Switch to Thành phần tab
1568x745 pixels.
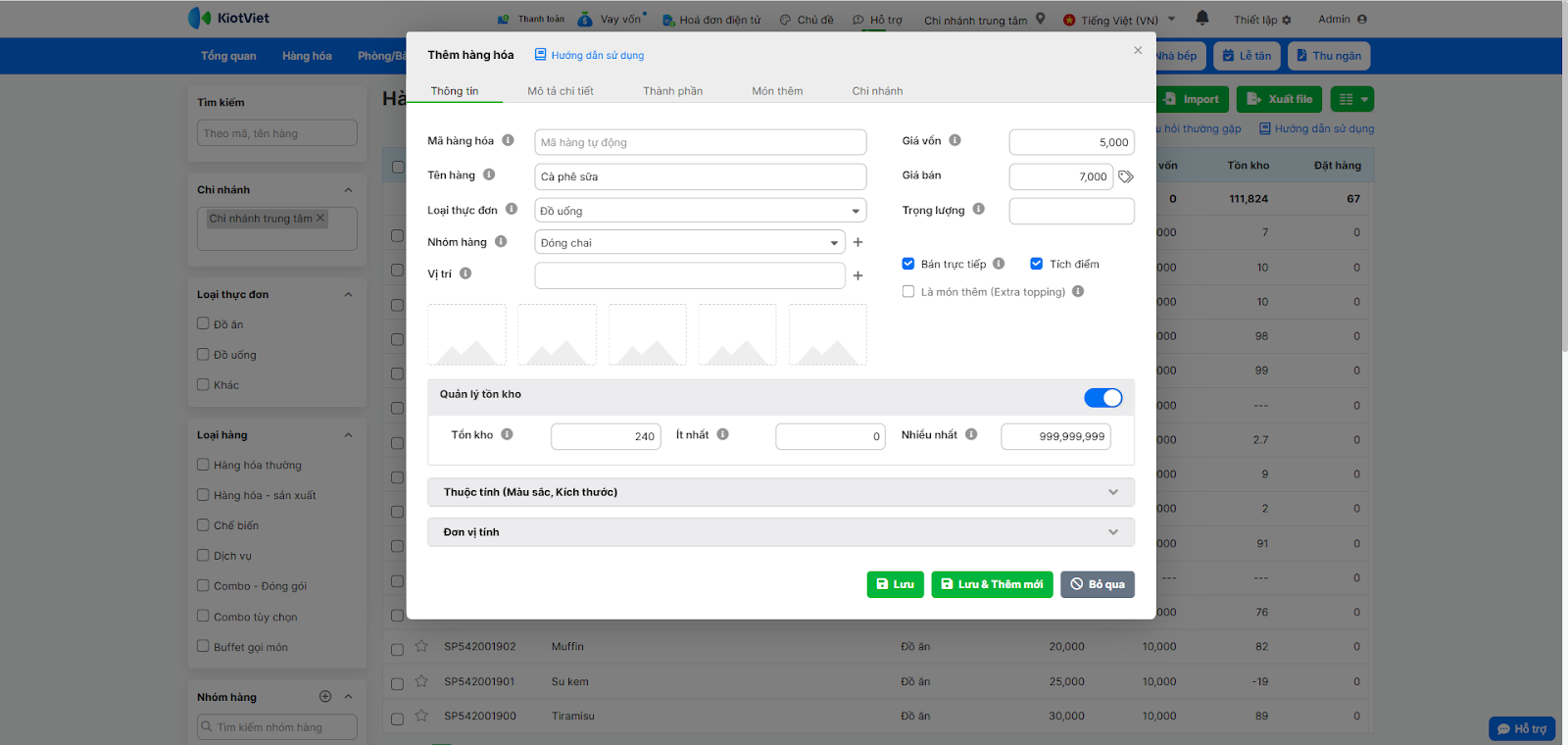[x=672, y=91]
